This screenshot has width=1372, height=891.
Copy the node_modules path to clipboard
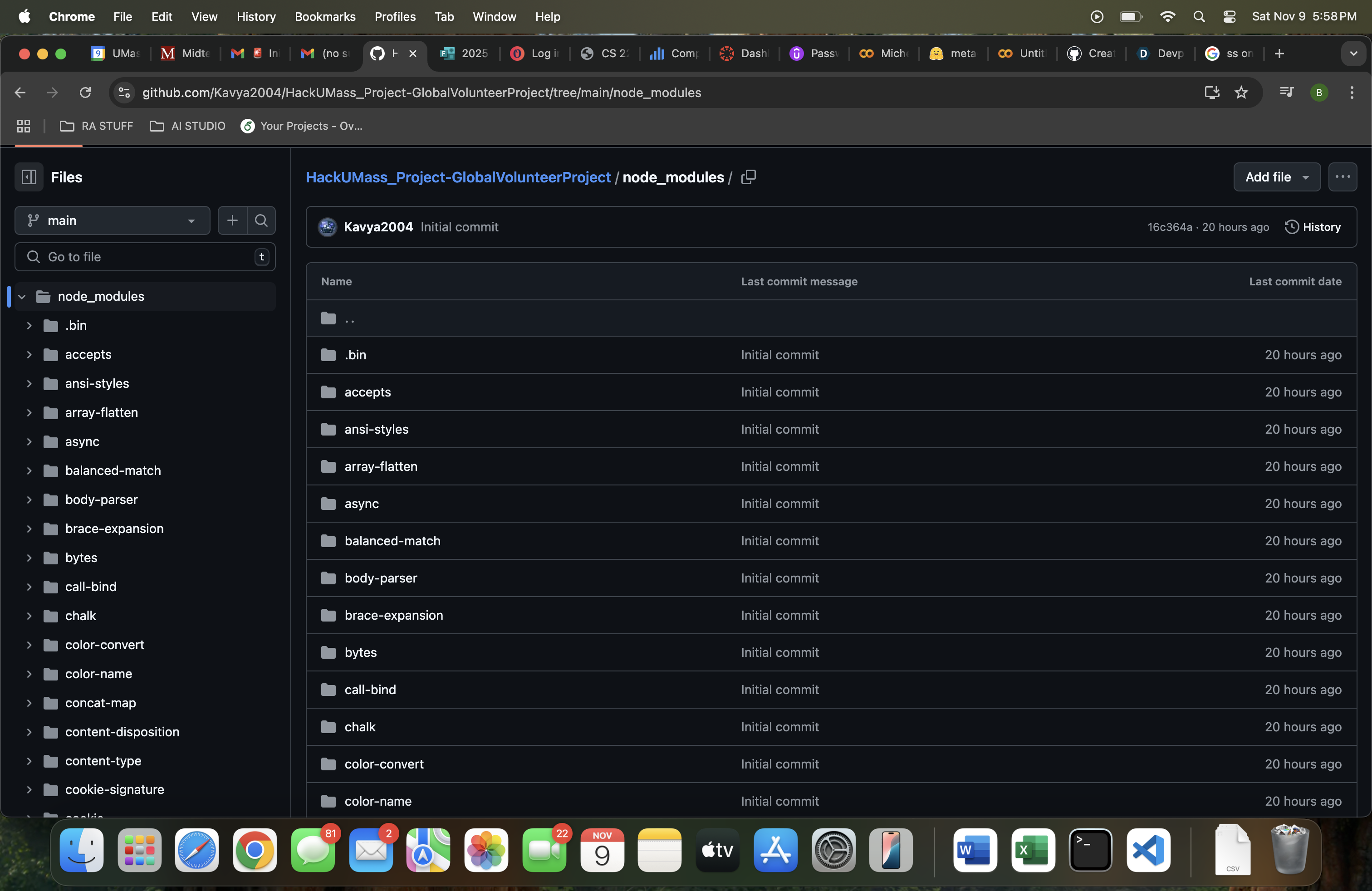(x=748, y=177)
